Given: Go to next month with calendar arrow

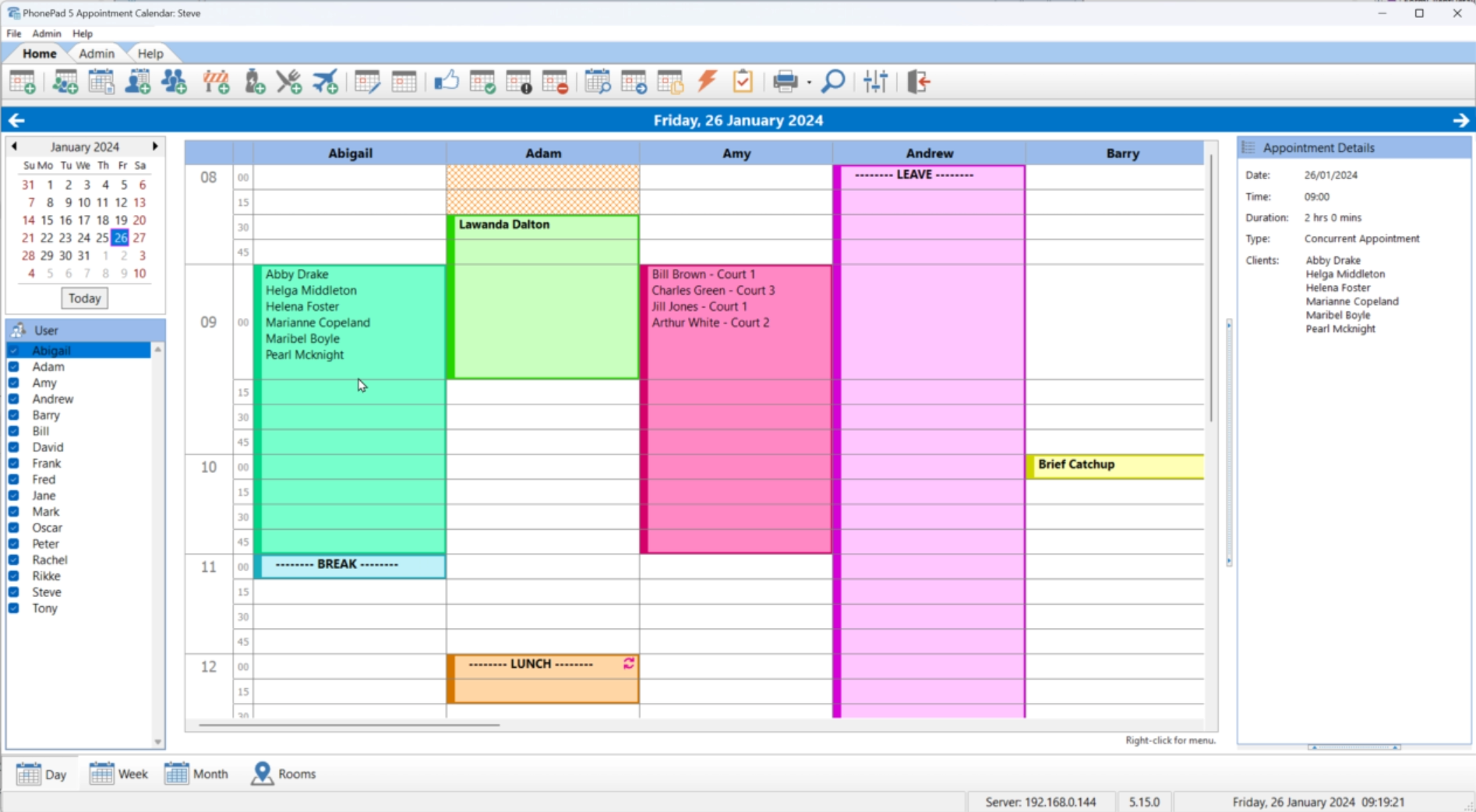Looking at the screenshot, I should pyautogui.click(x=155, y=147).
